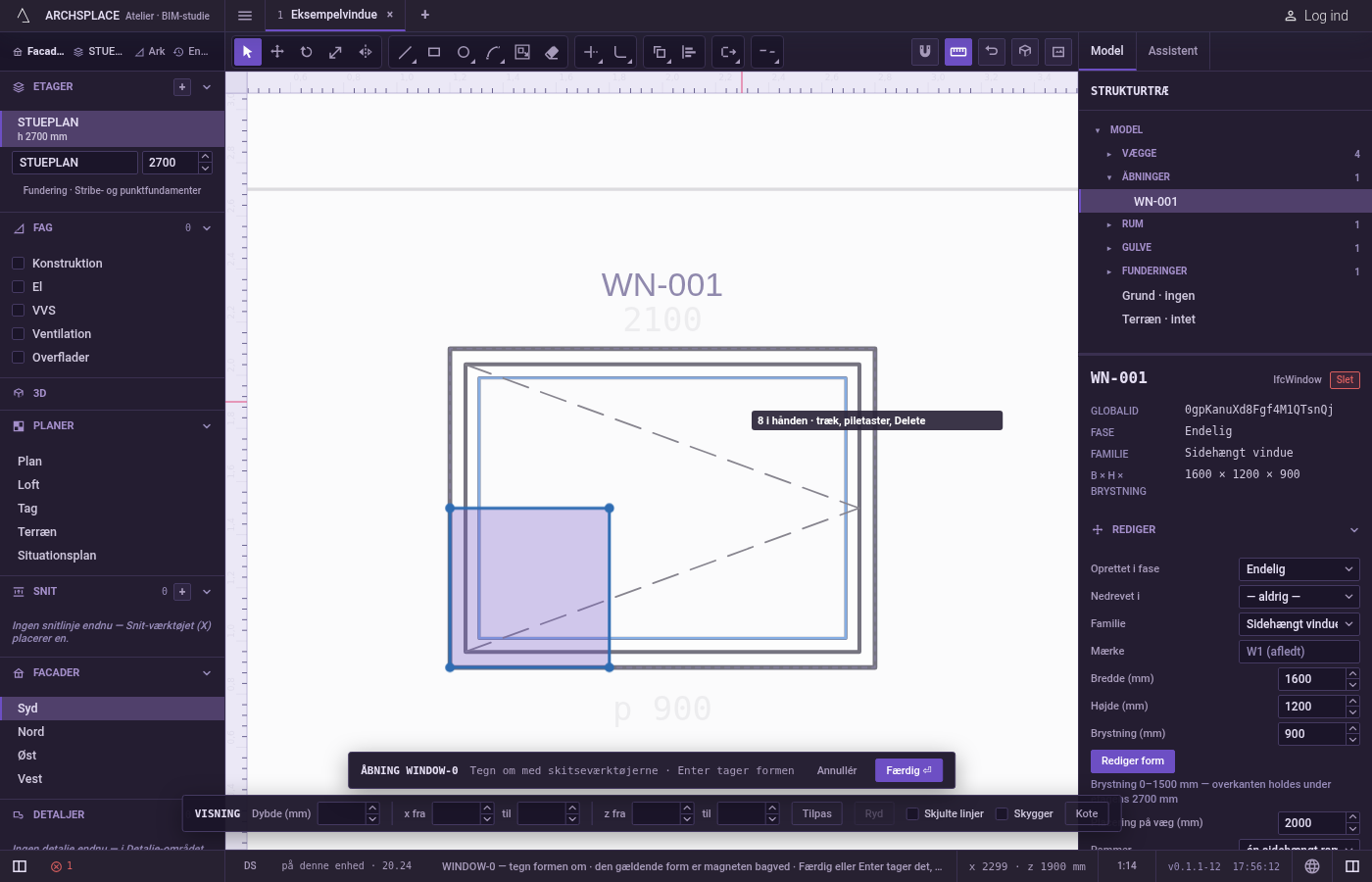The width and height of the screenshot is (1372, 882).
Task: Enable the Konstruktion discipline checkbox
Action: click(x=18, y=264)
